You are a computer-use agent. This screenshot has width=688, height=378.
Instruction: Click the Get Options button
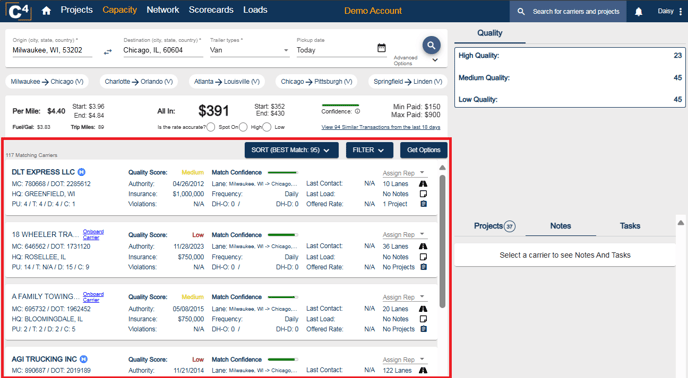[x=423, y=150]
